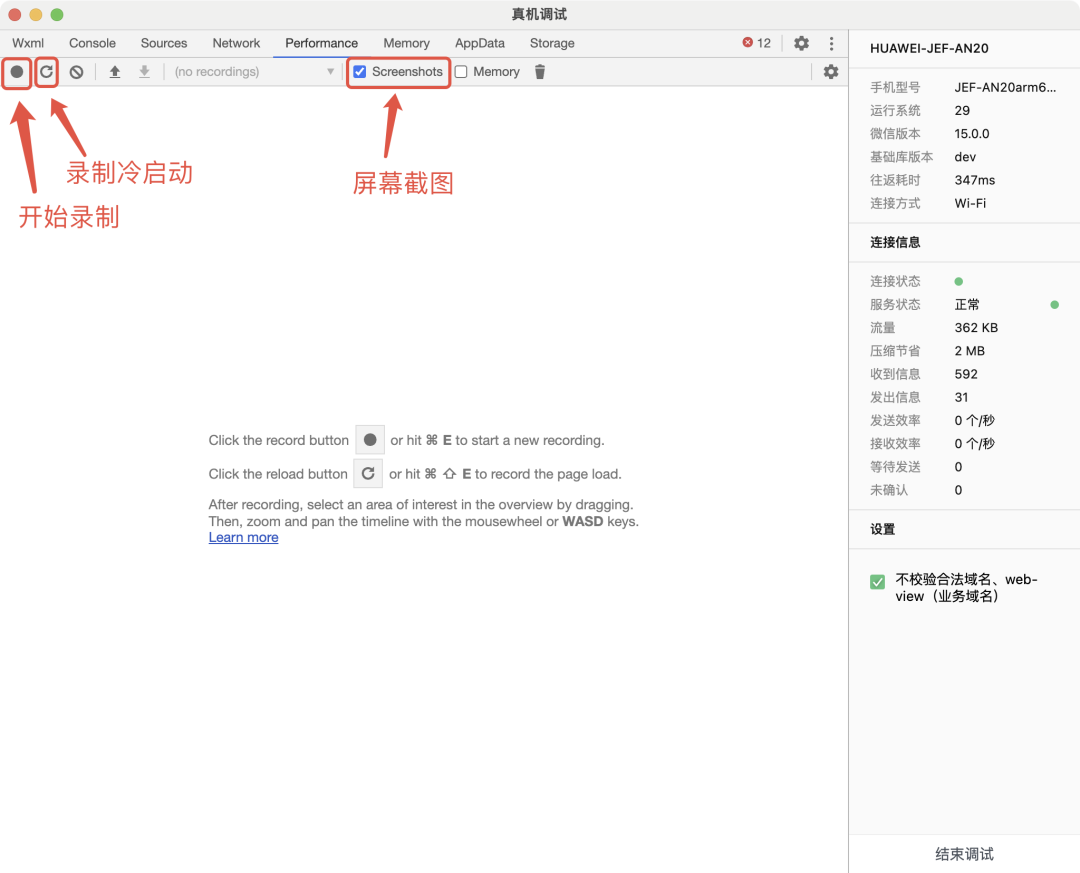Open the three-dot customize menu
This screenshot has height=873, width=1080.
831,43
